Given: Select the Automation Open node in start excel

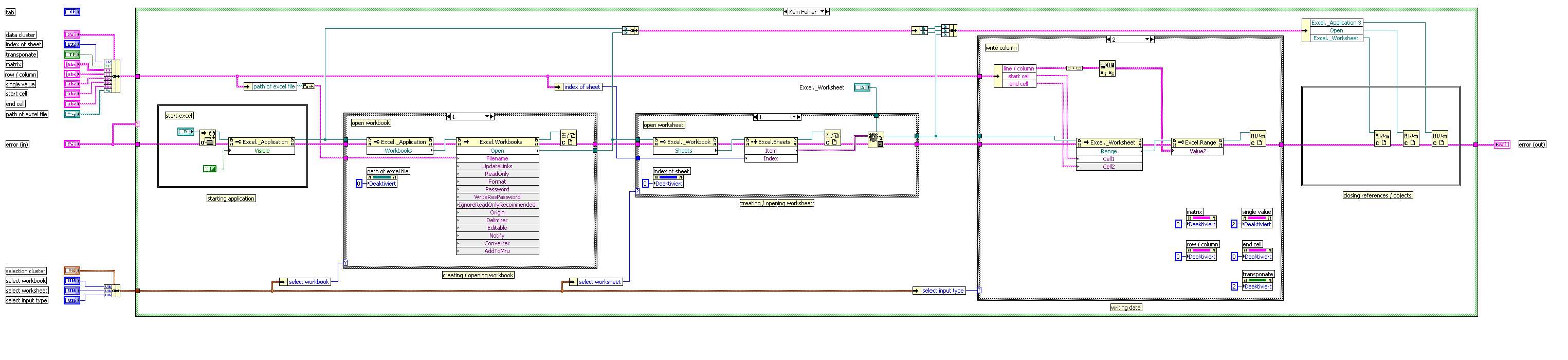Looking at the screenshot, I should click(208, 138).
